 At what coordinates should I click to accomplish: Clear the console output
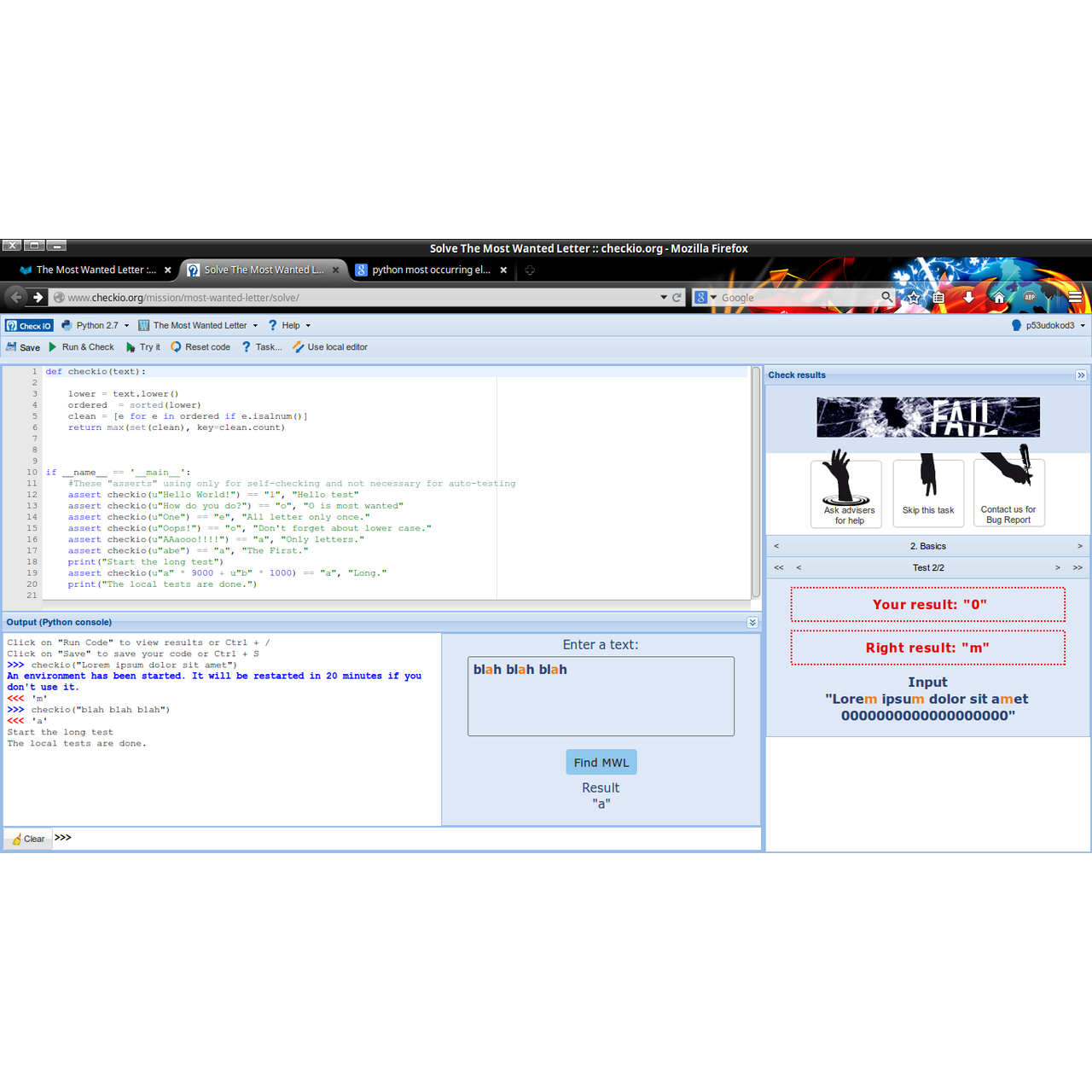[28, 839]
